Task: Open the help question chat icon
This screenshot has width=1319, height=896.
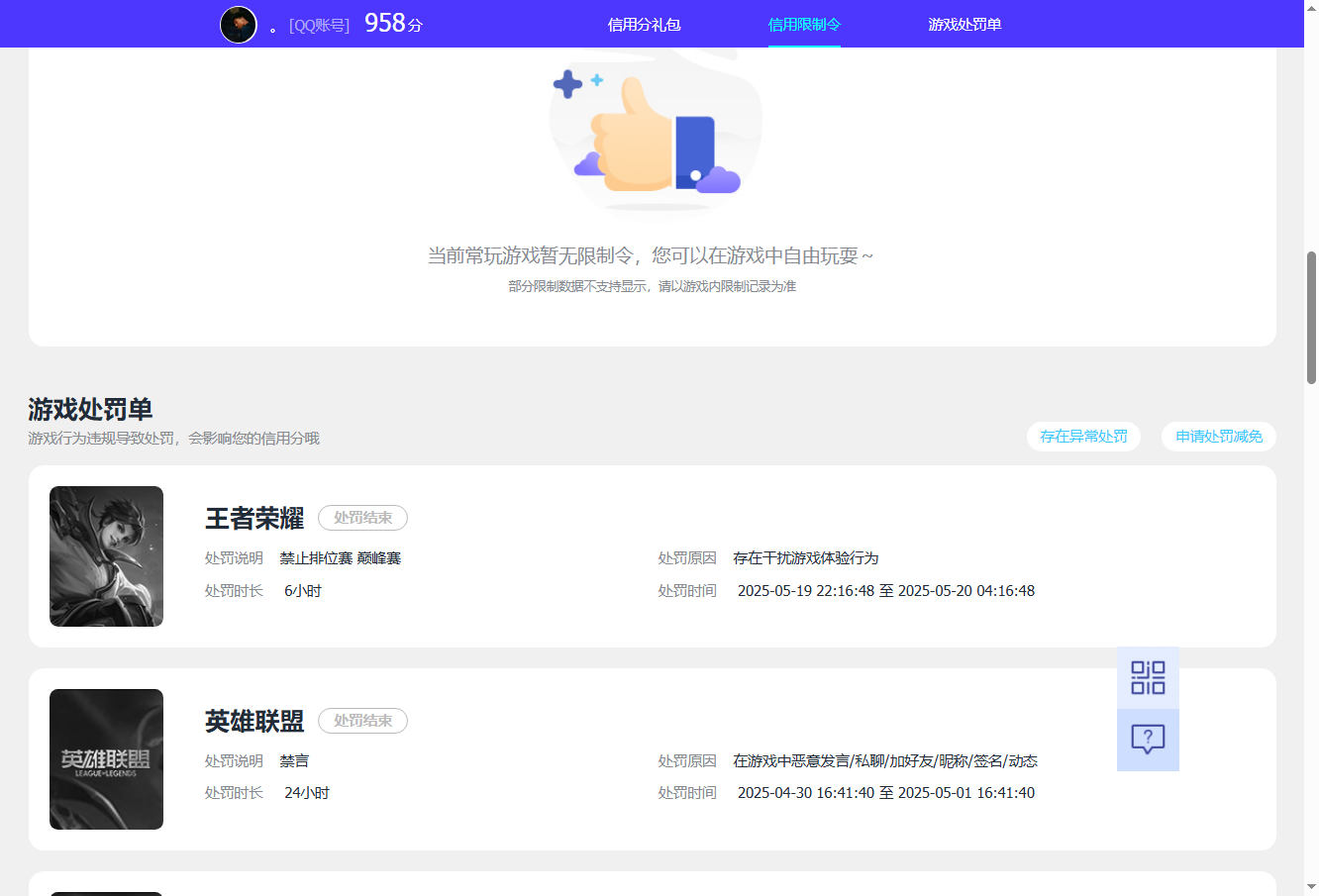Action: (x=1148, y=740)
